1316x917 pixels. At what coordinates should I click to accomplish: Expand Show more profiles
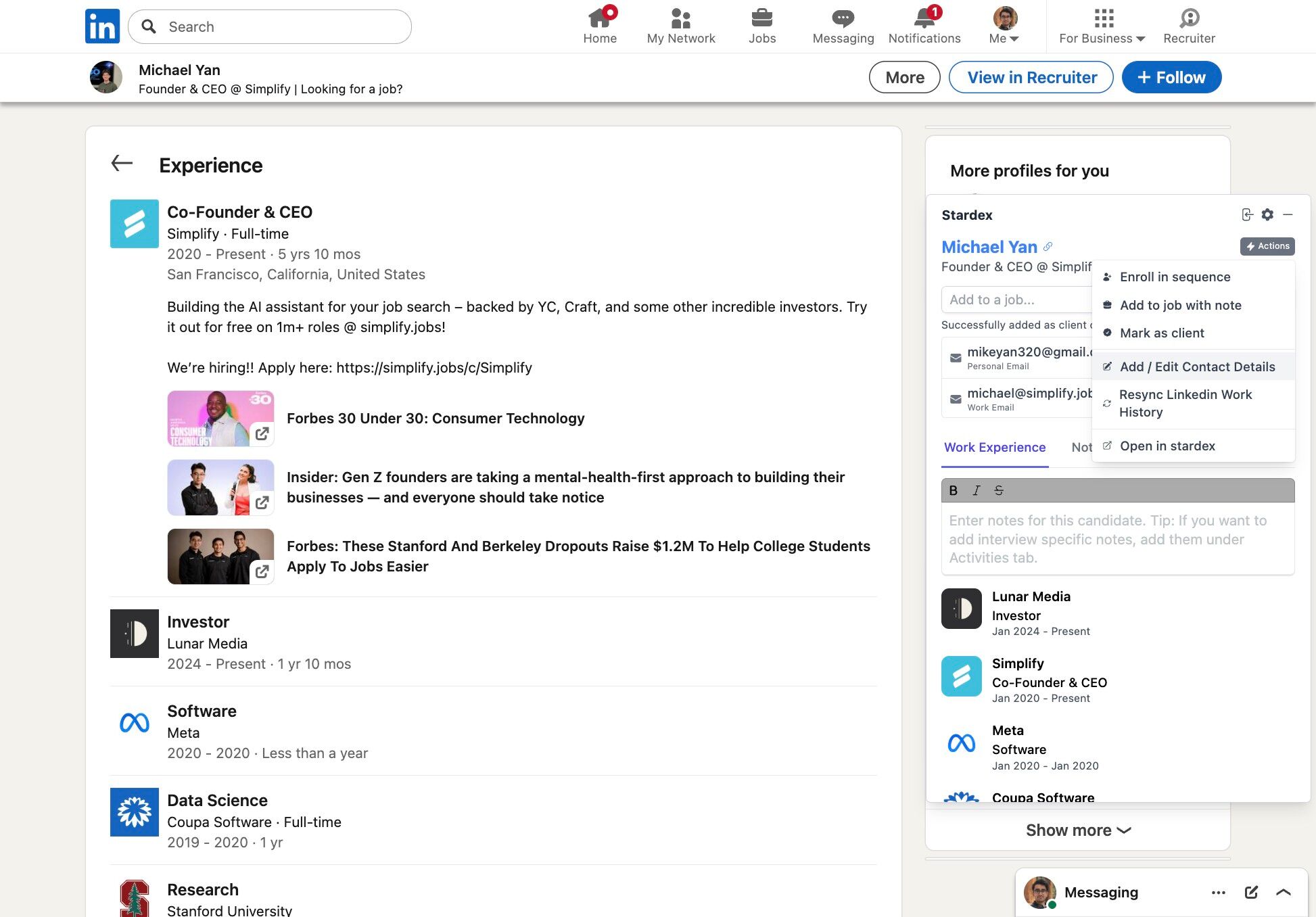pyautogui.click(x=1077, y=830)
